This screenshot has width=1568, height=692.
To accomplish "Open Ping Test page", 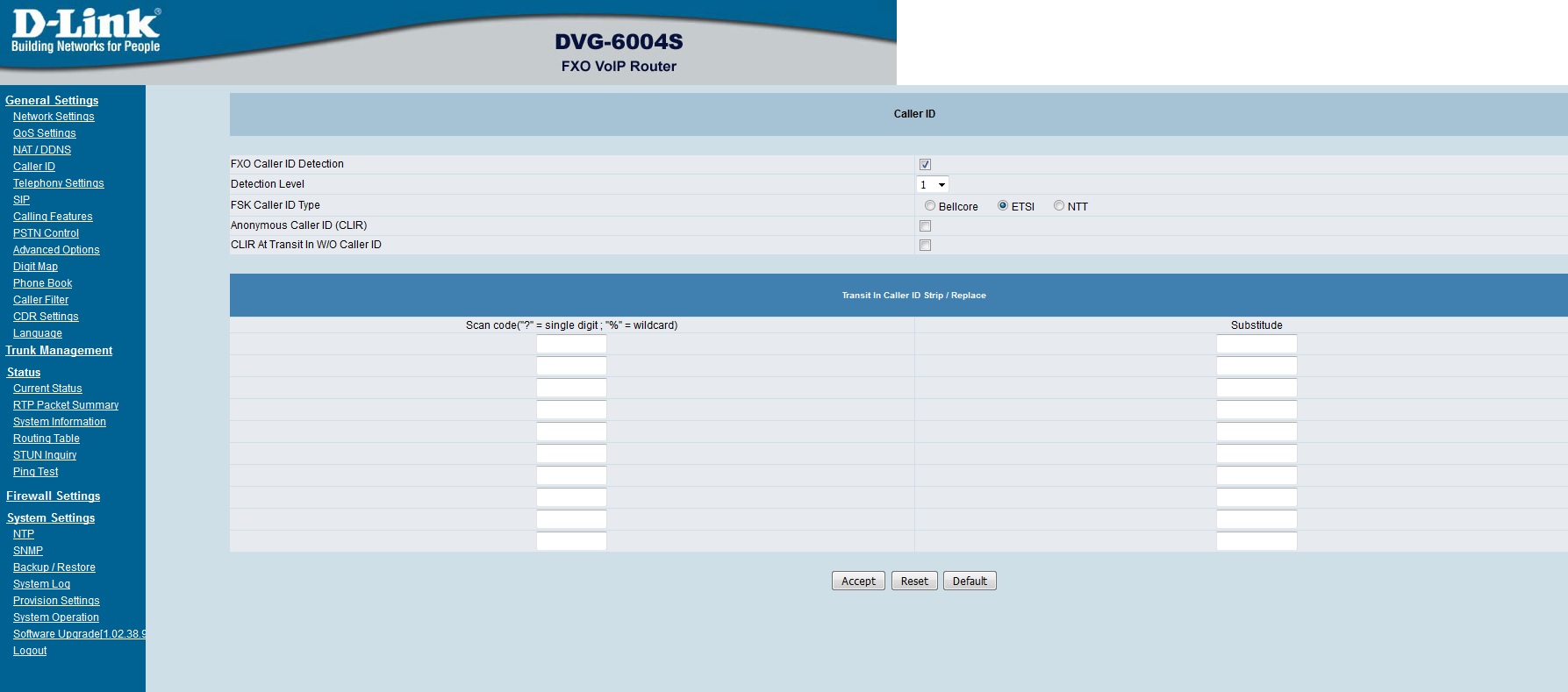I will [x=36, y=472].
